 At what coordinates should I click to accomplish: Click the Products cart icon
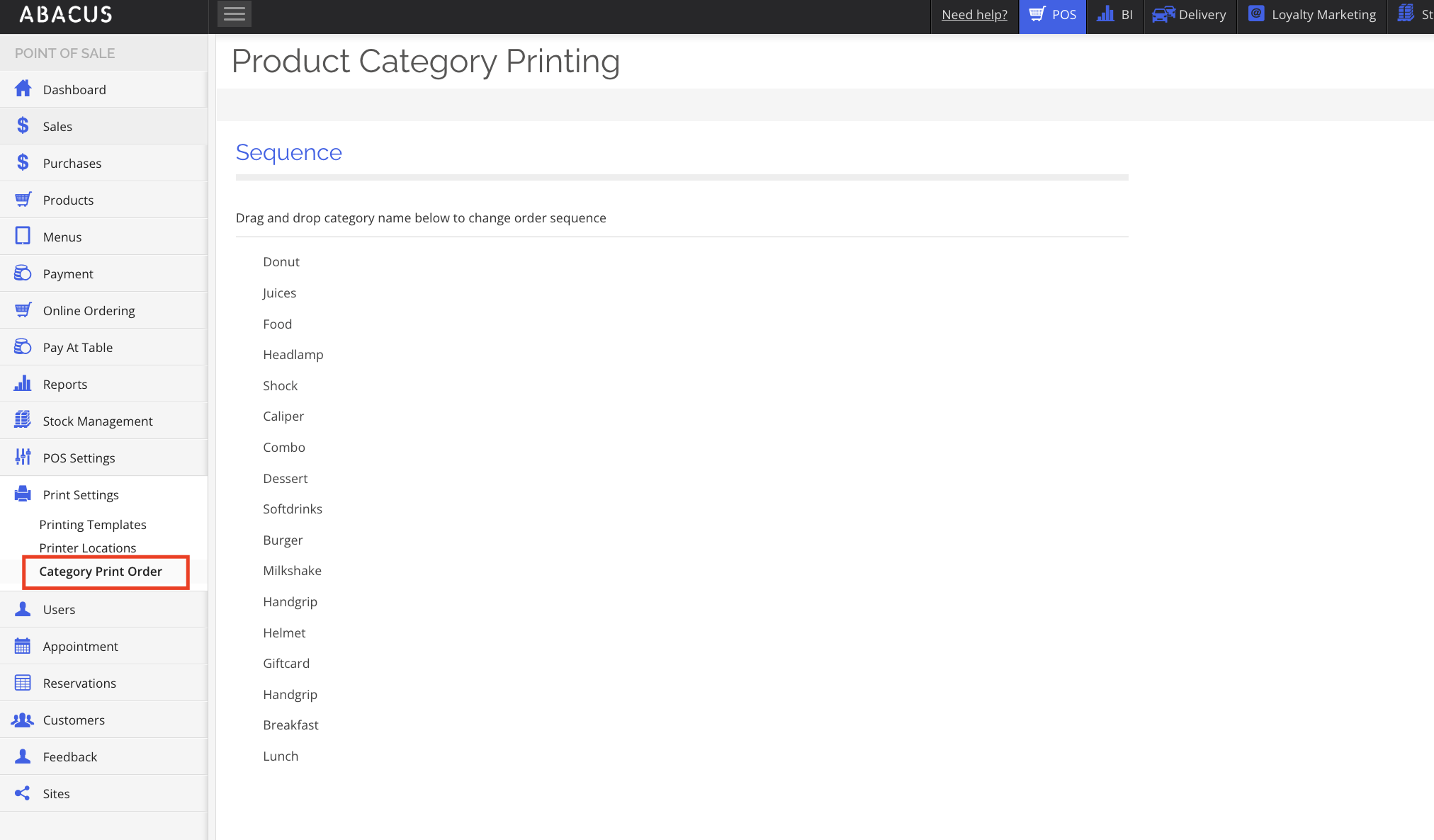[x=23, y=200]
